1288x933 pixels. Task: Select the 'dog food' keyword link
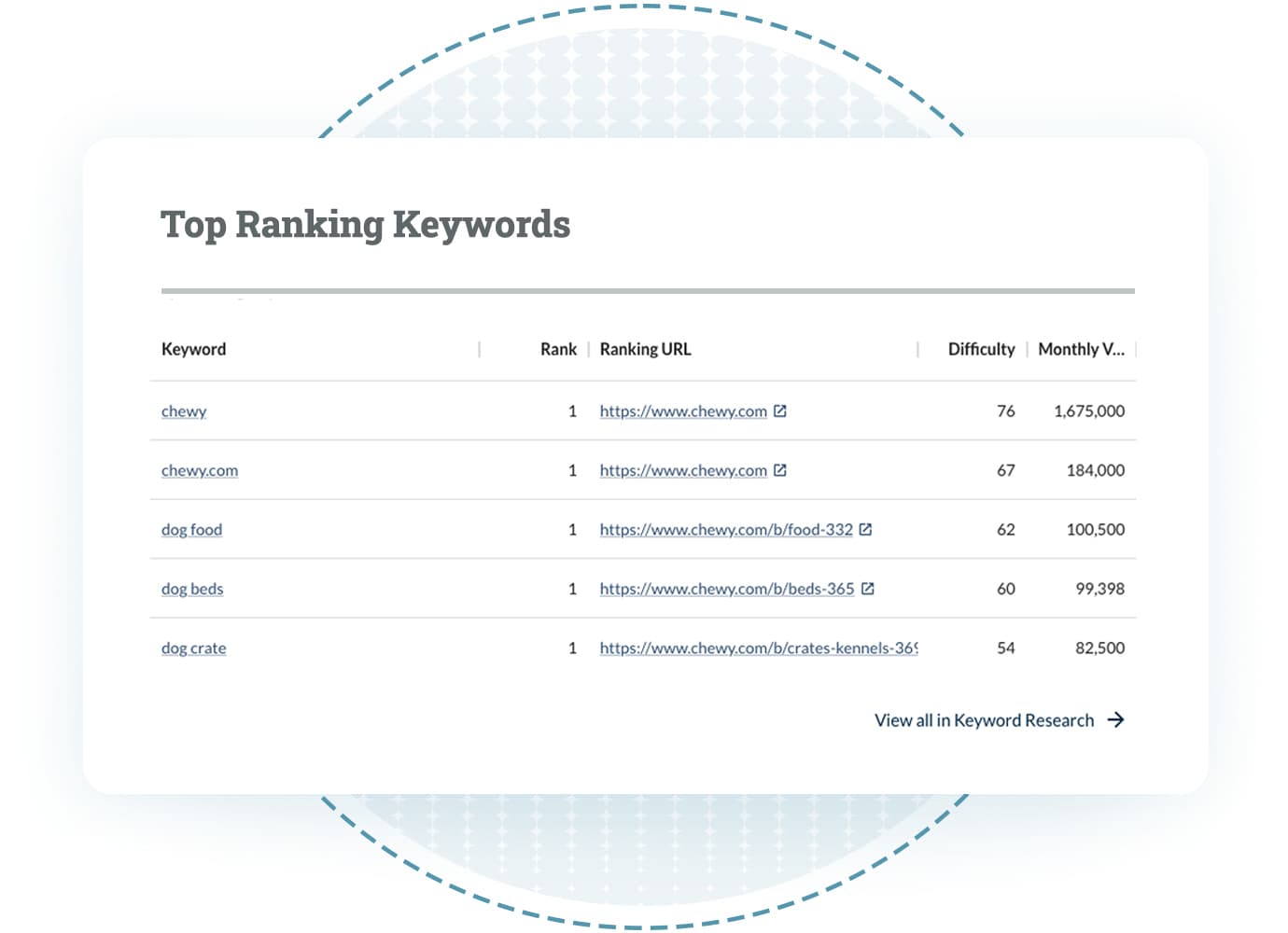191,530
